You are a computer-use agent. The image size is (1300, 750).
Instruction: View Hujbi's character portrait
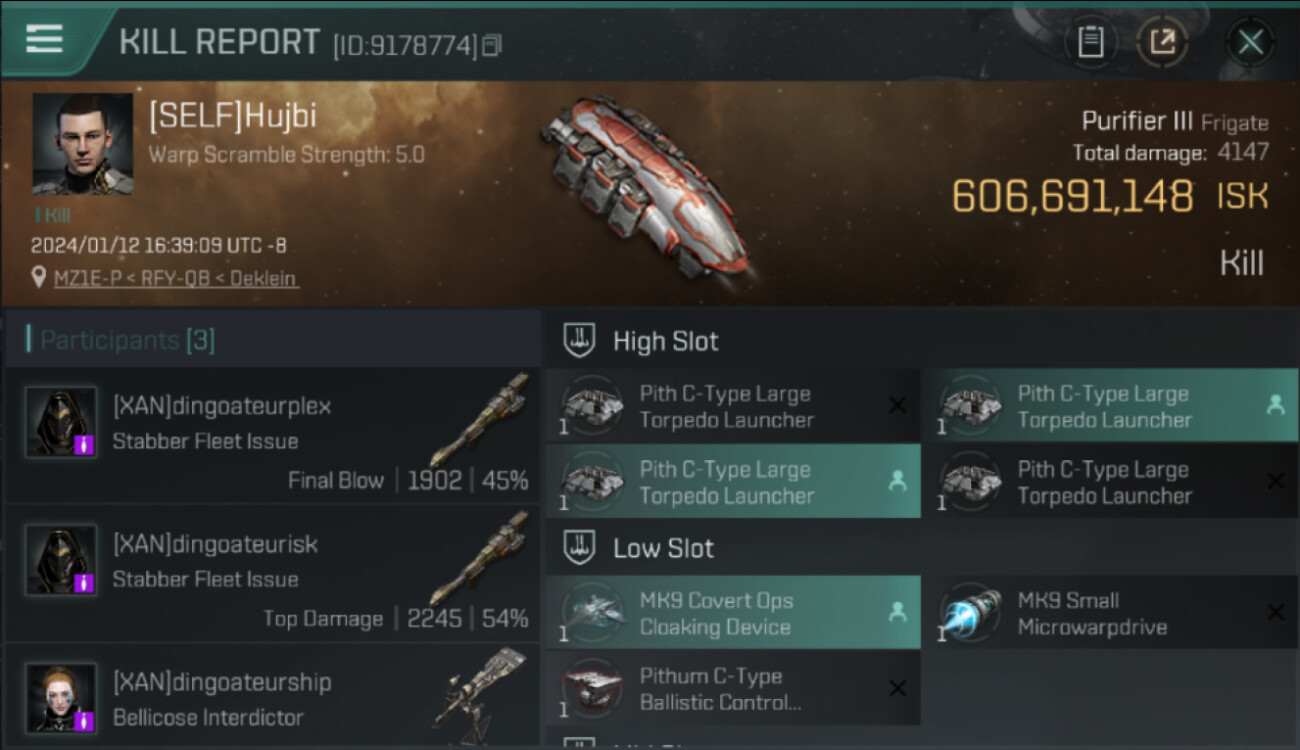pyautogui.click(x=82, y=144)
